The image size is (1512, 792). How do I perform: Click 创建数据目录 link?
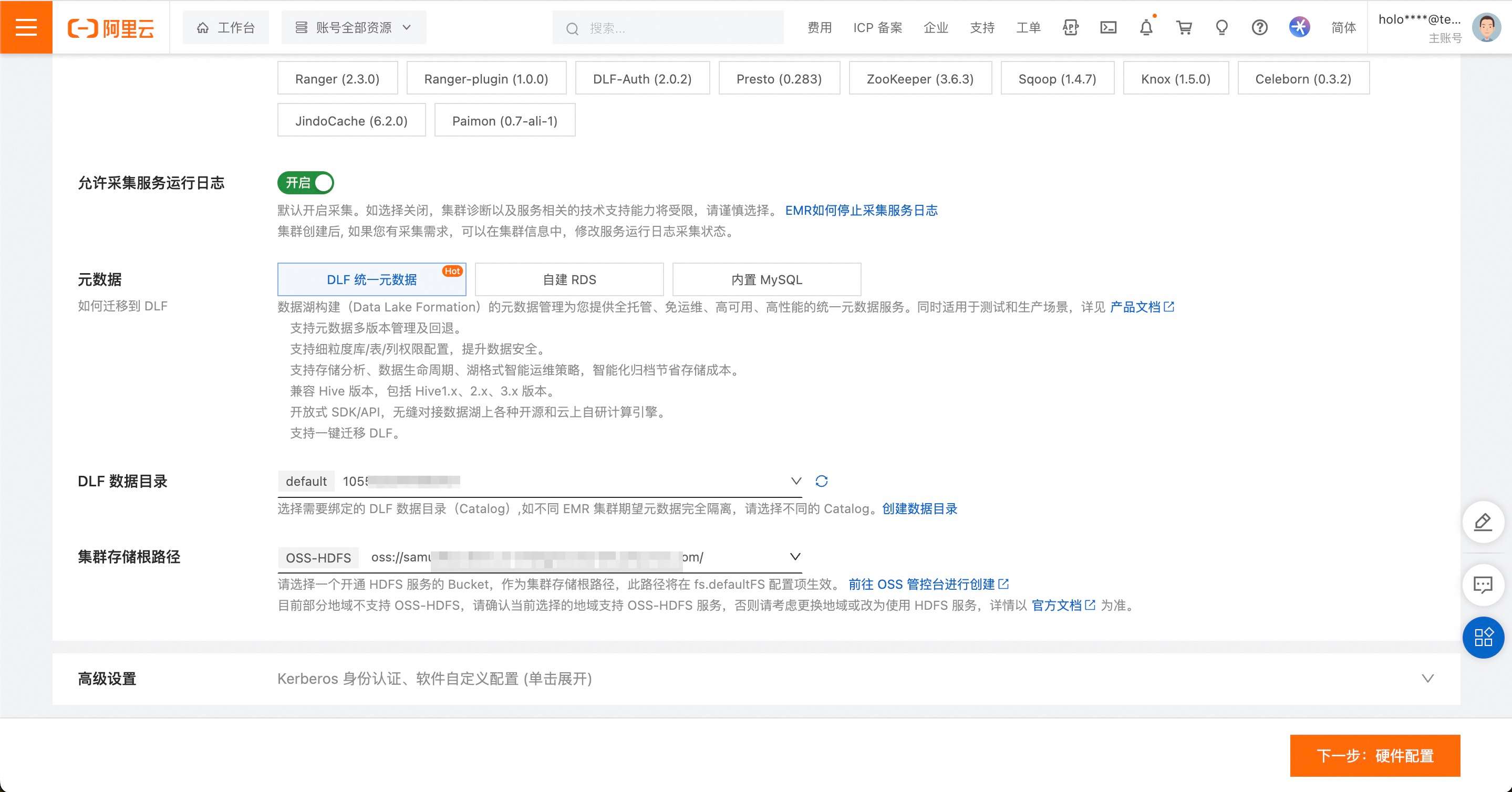pos(919,508)
